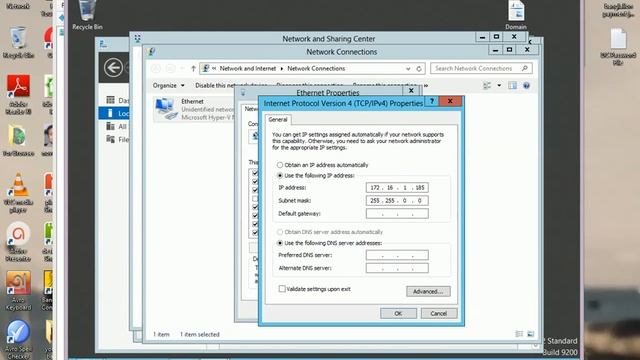Screen dimensions: 640x360
Task: Open the Domain file on VM desktop
Action: coord(516,15)
